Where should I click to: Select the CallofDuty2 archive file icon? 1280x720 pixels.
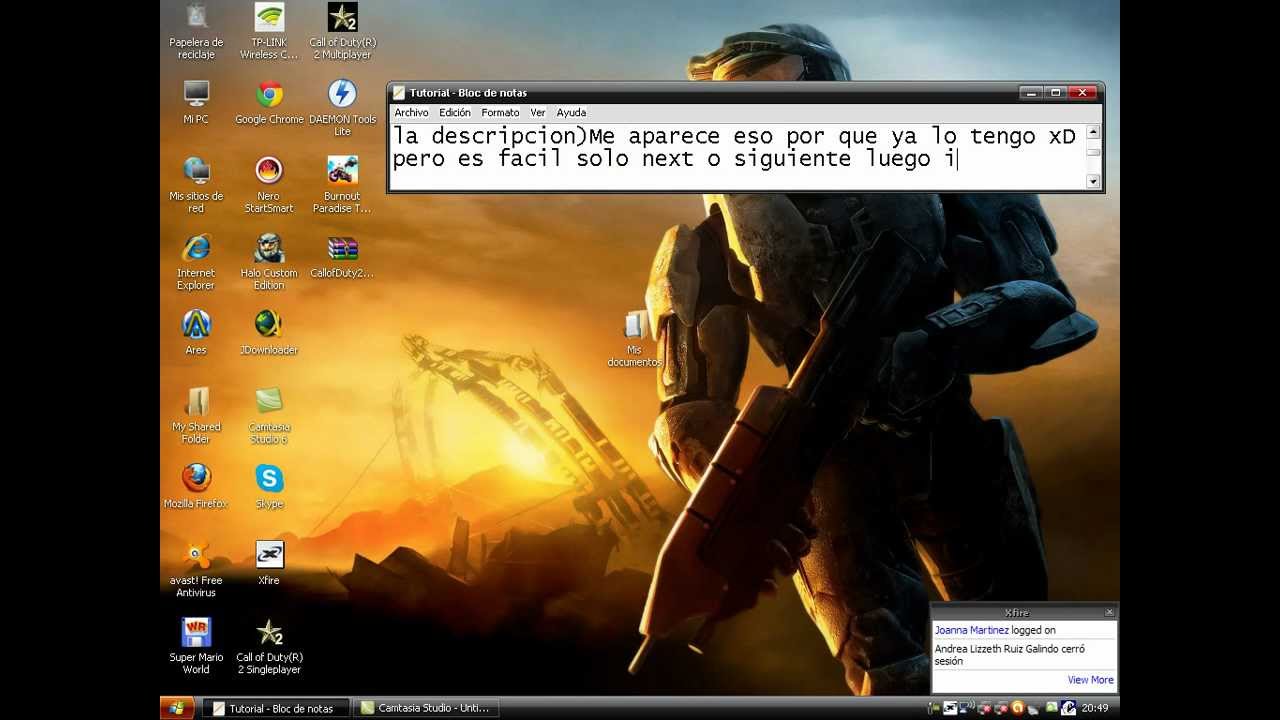click(x=342, y=256)
